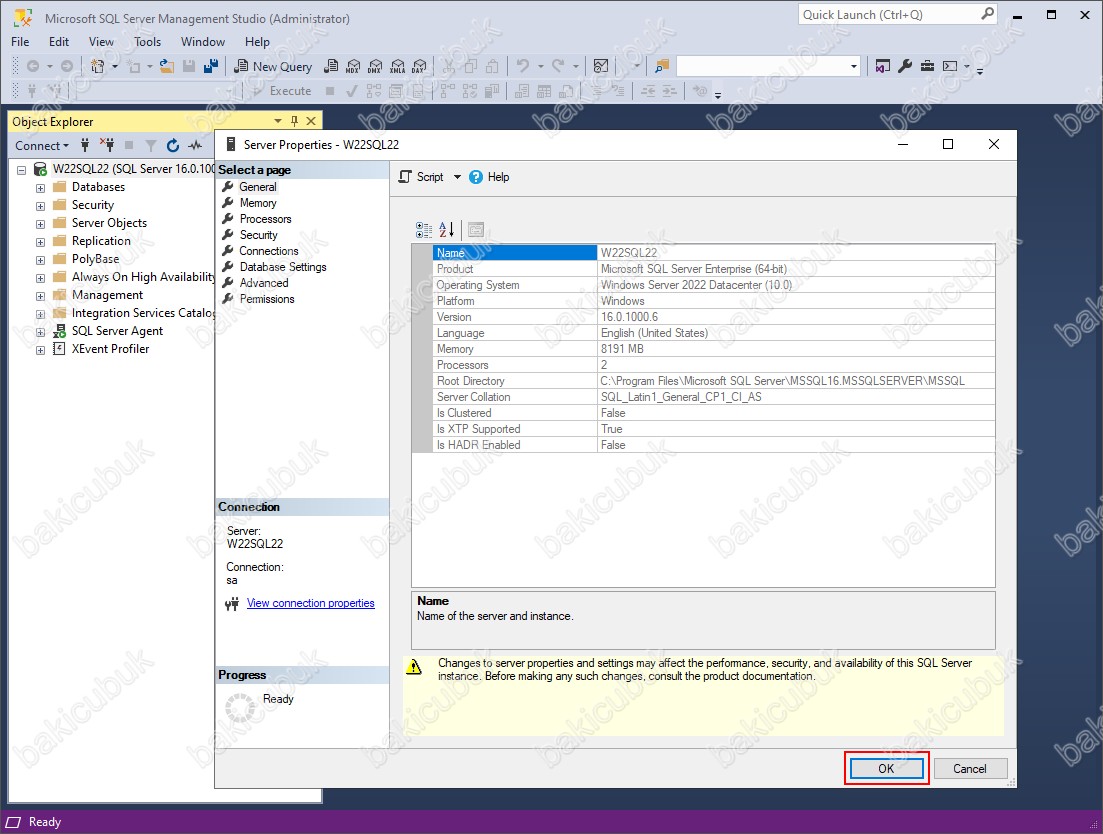Click the MDX query icon in toolbar

353,66
